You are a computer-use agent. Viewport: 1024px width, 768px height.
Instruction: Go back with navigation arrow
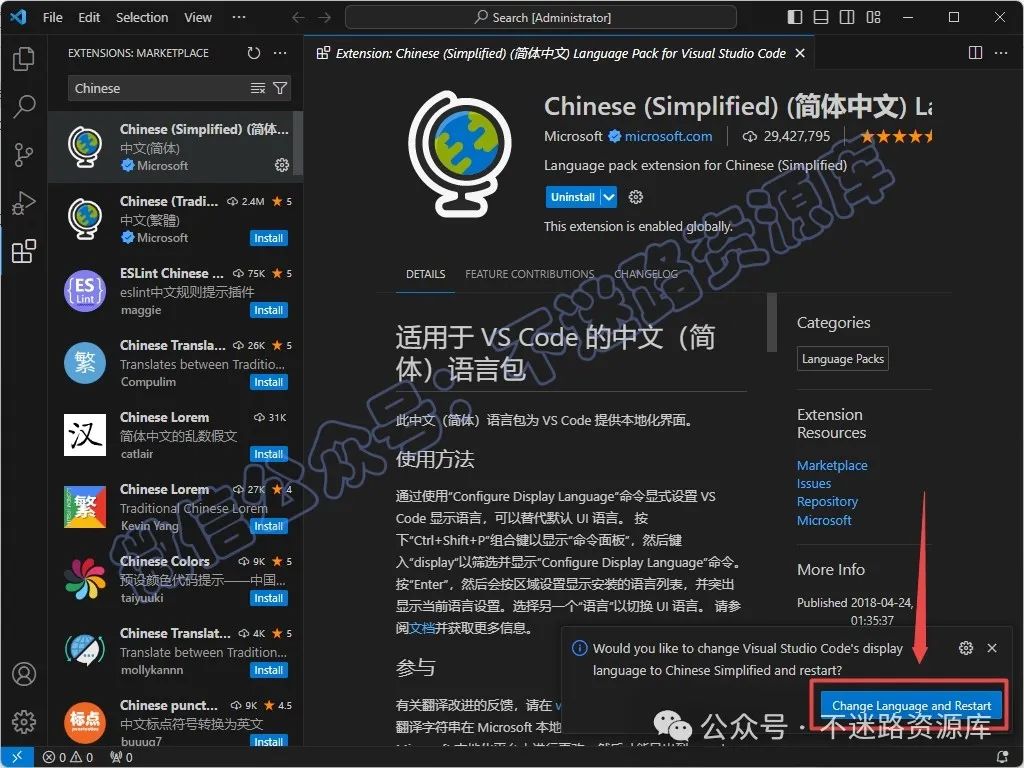point(298,18)
